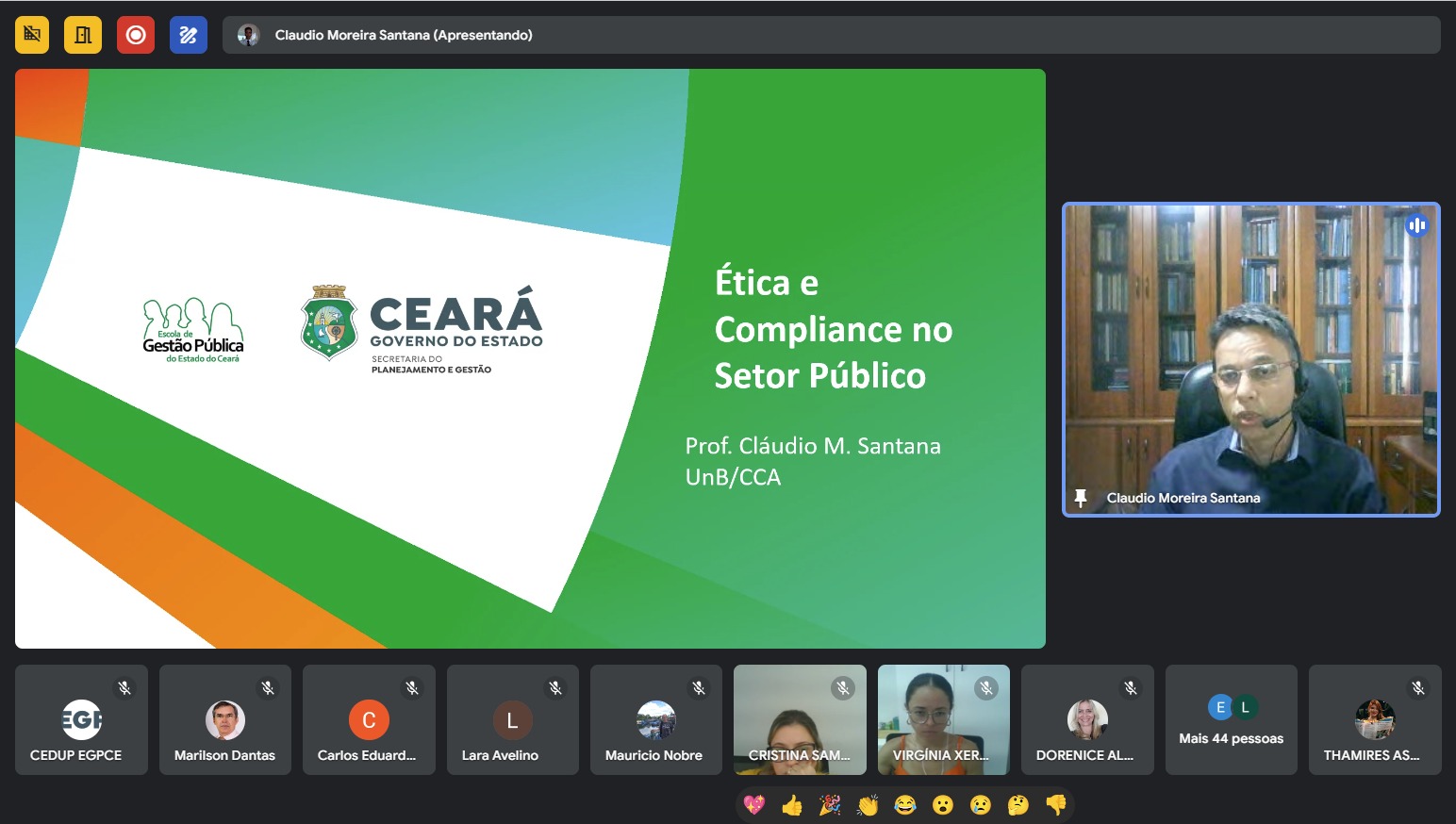Click muted mic icon on Marilson Dantas tile

(268, 688)
